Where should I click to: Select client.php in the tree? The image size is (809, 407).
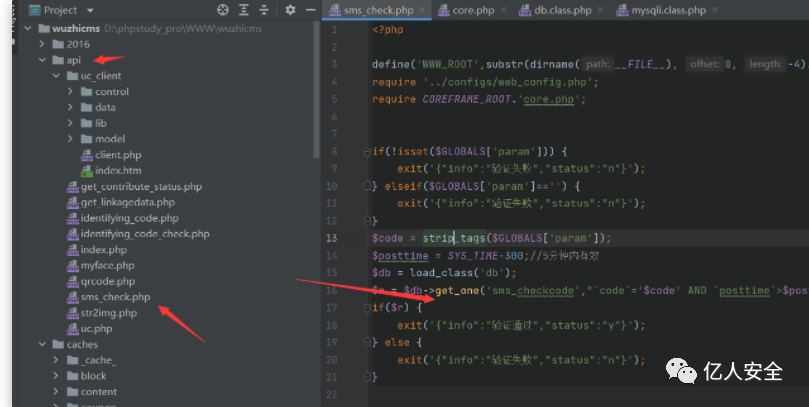tap(118, 155)
